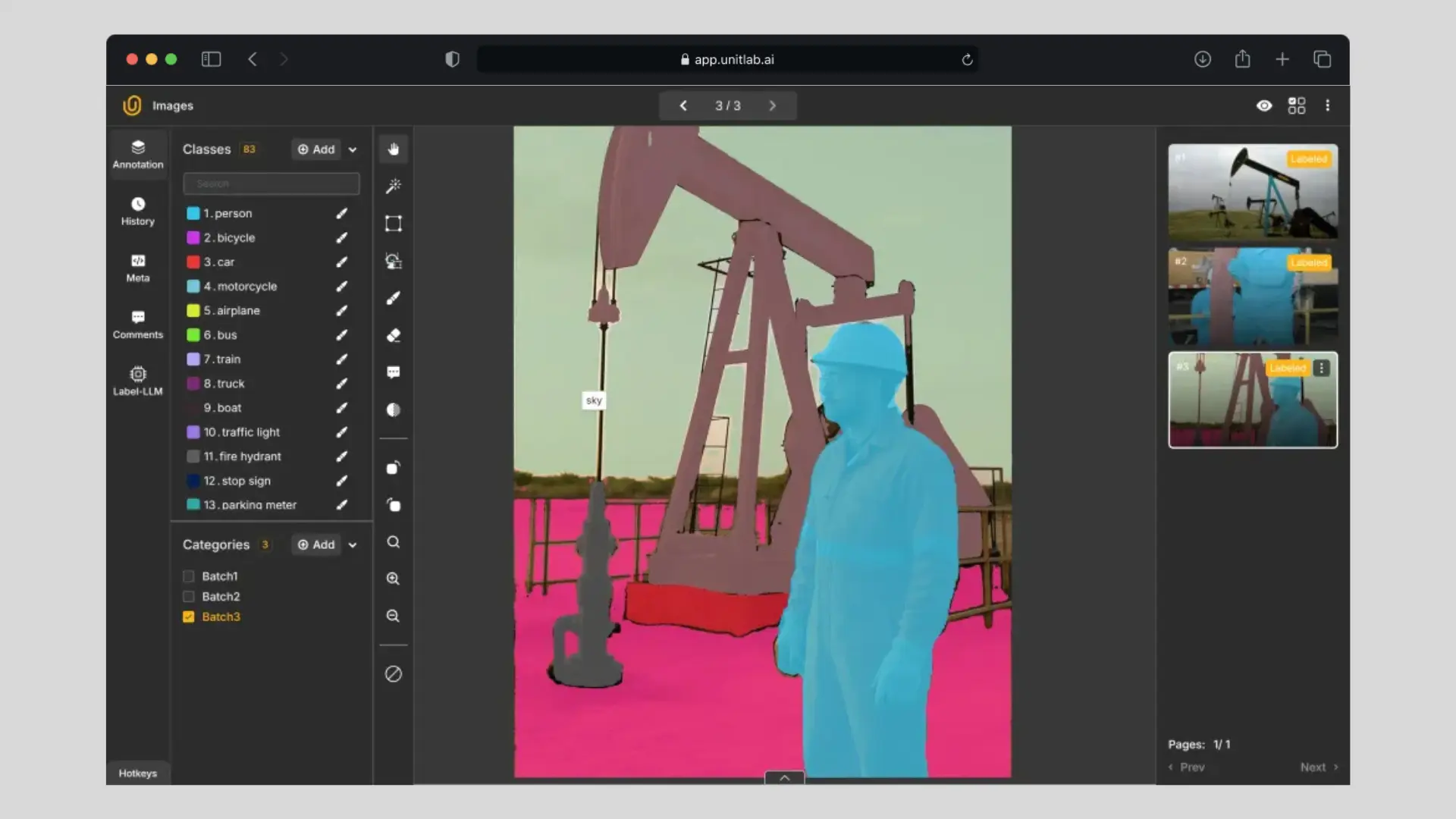1456x819 pixels.
Task: Select the brush tool
Action: (393, 298)
